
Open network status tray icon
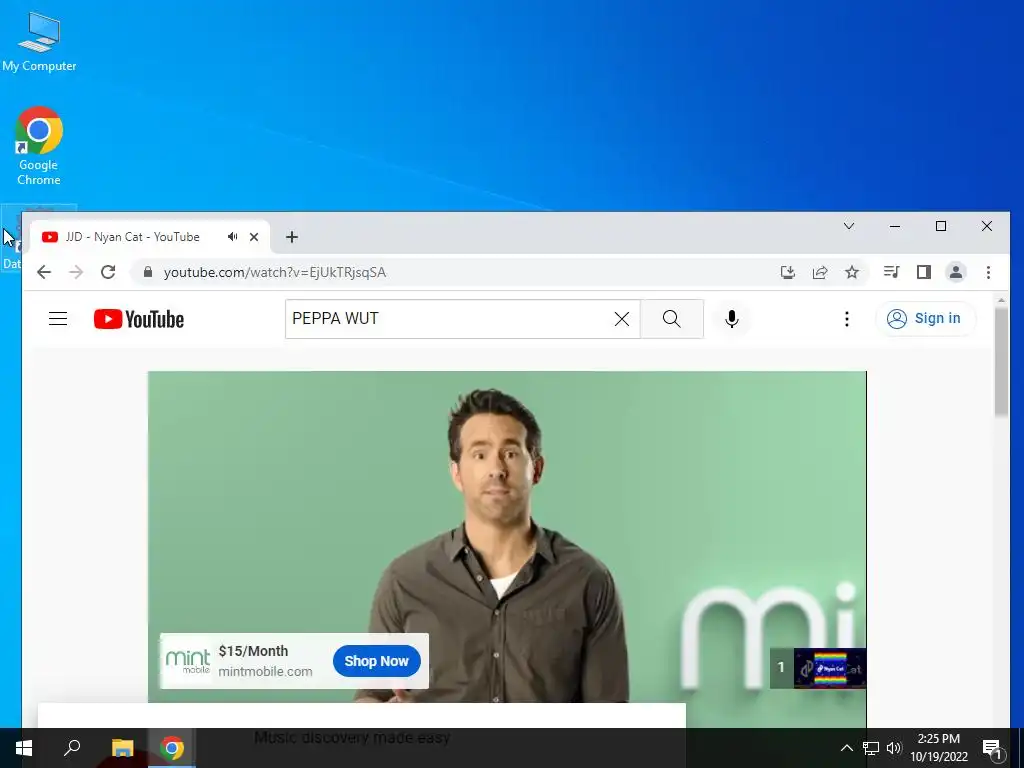[x=871, y=748]
